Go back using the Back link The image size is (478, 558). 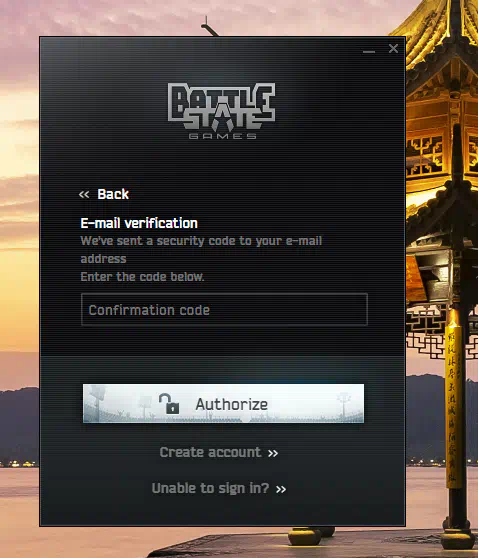(x=113, y=194)
